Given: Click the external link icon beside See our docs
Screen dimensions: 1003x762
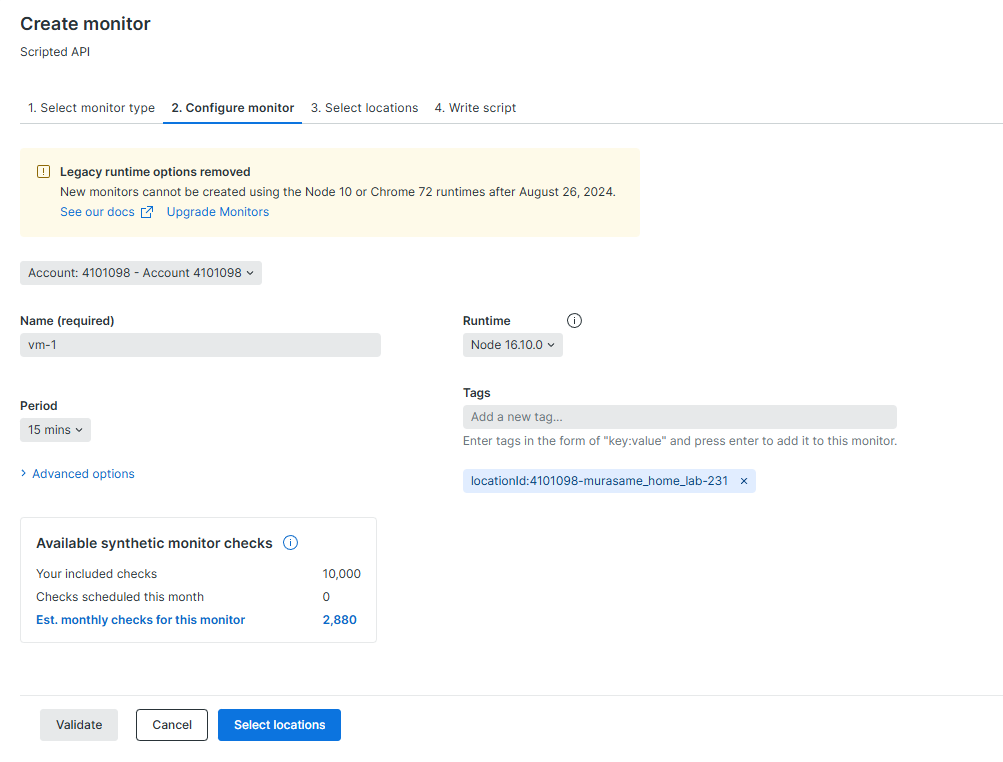Looking at the screenshot, I should pos(147,212).
